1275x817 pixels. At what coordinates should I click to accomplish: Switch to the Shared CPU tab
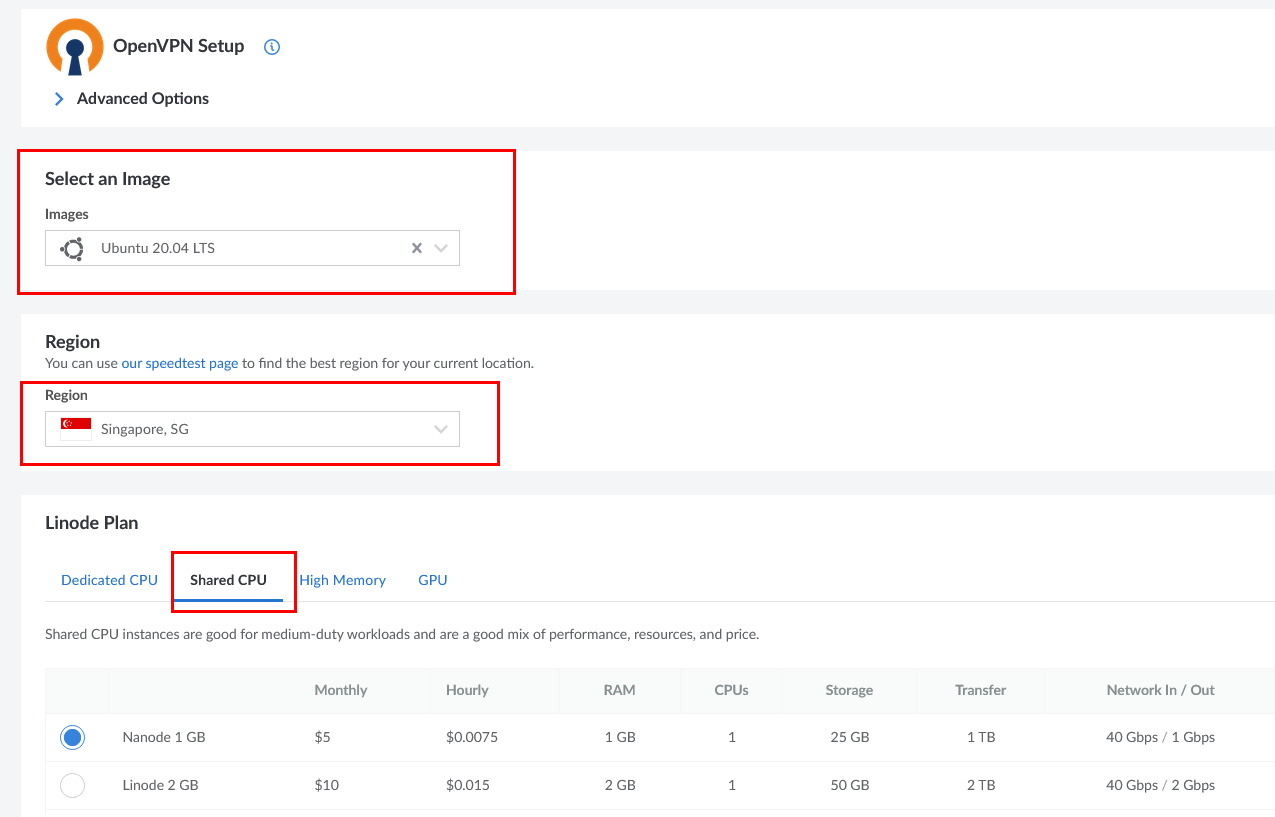click(228, 580)
